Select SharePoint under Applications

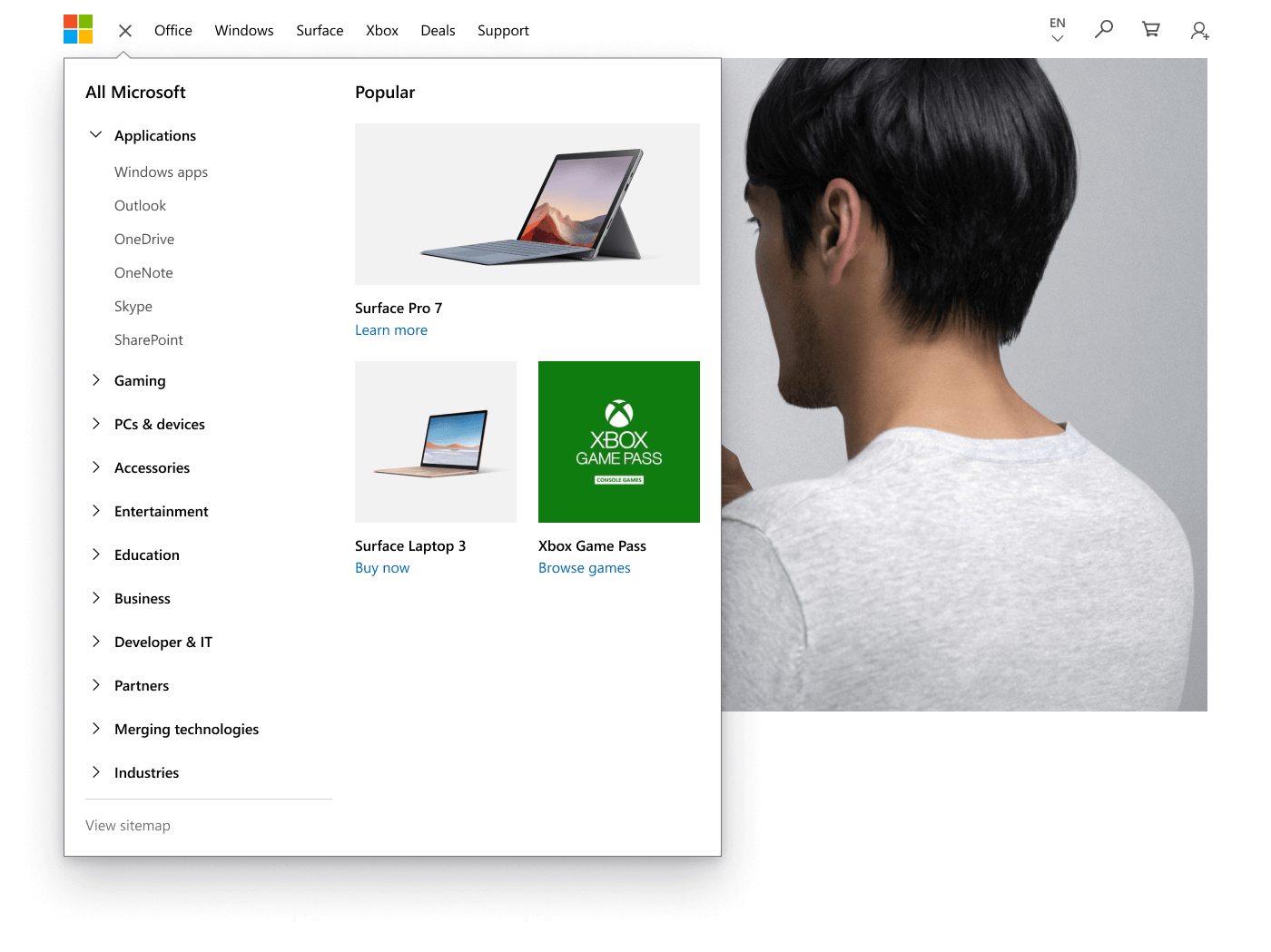[149, 340]
